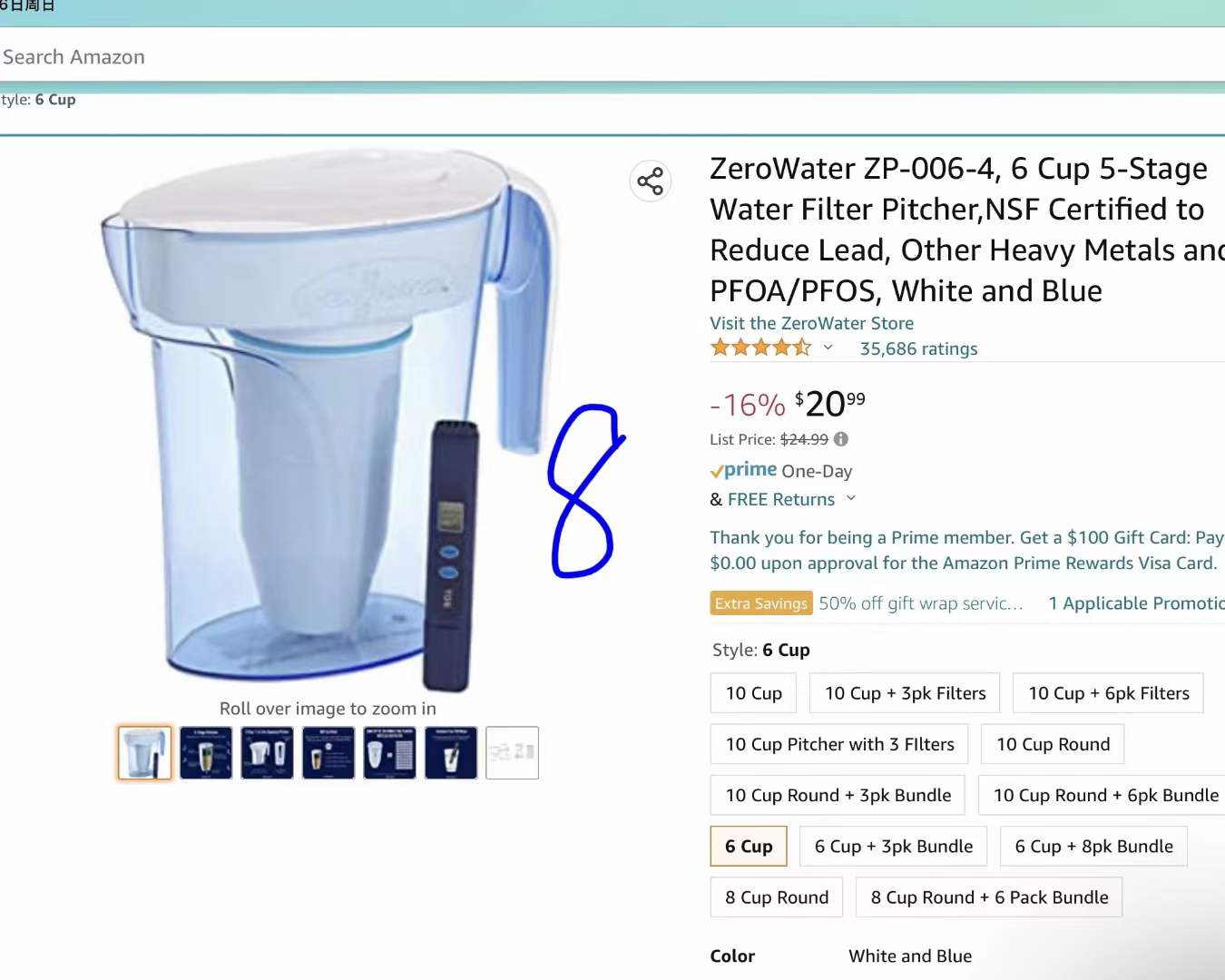1225x980 pixels.
Task: Visit the ZeroWater Store link
Action: 811,323
